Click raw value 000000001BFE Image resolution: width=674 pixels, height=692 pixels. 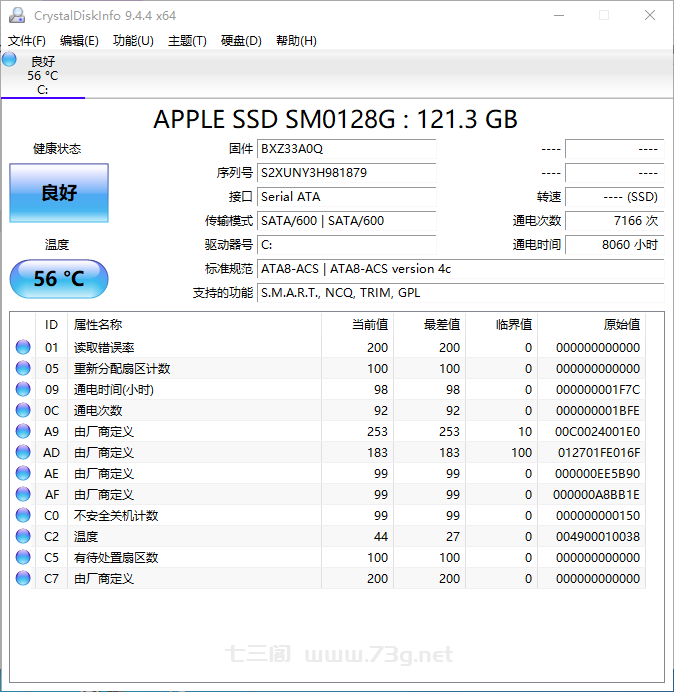click(598, 410)
